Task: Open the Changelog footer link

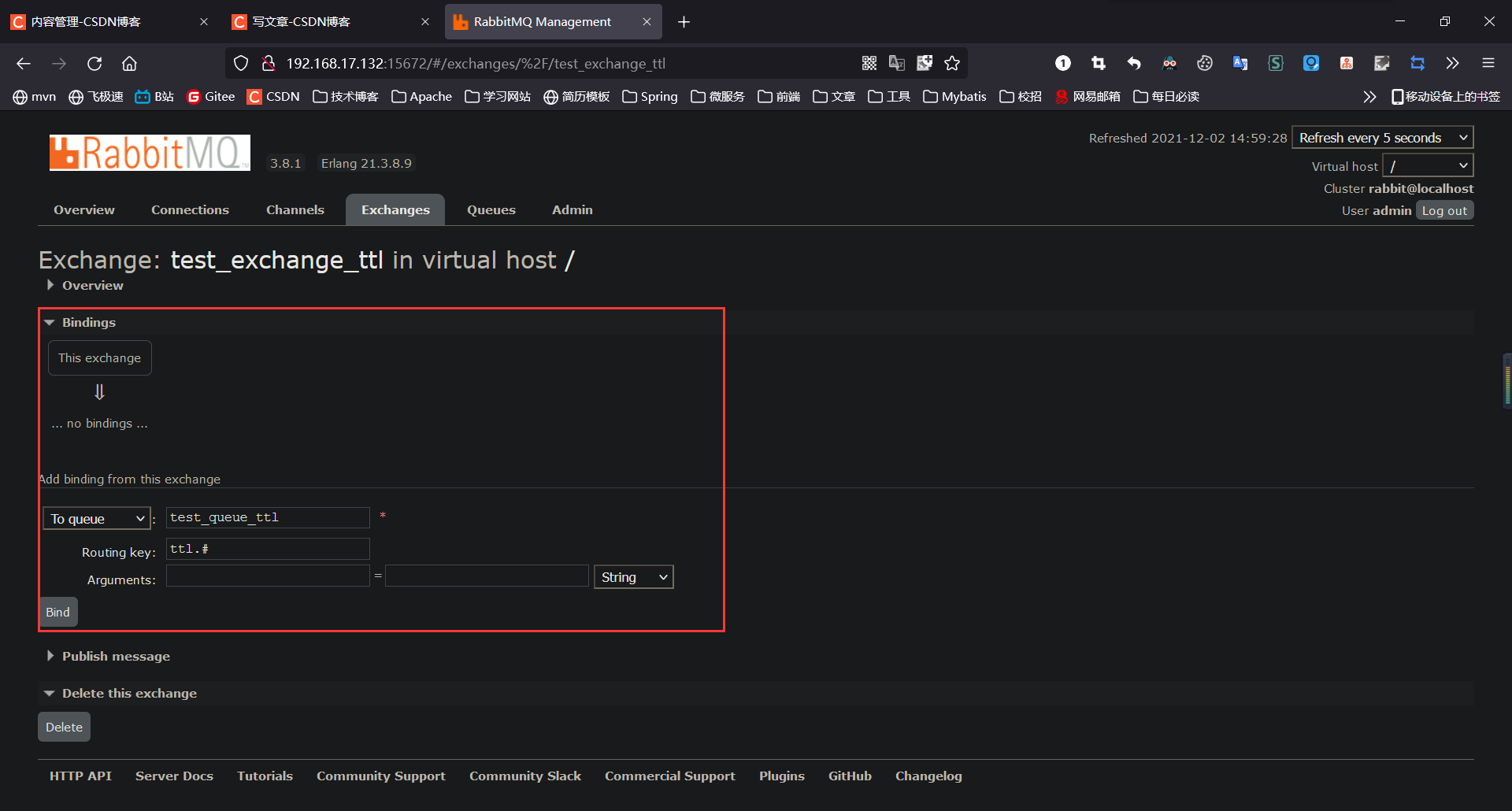Action: point(928,776)
